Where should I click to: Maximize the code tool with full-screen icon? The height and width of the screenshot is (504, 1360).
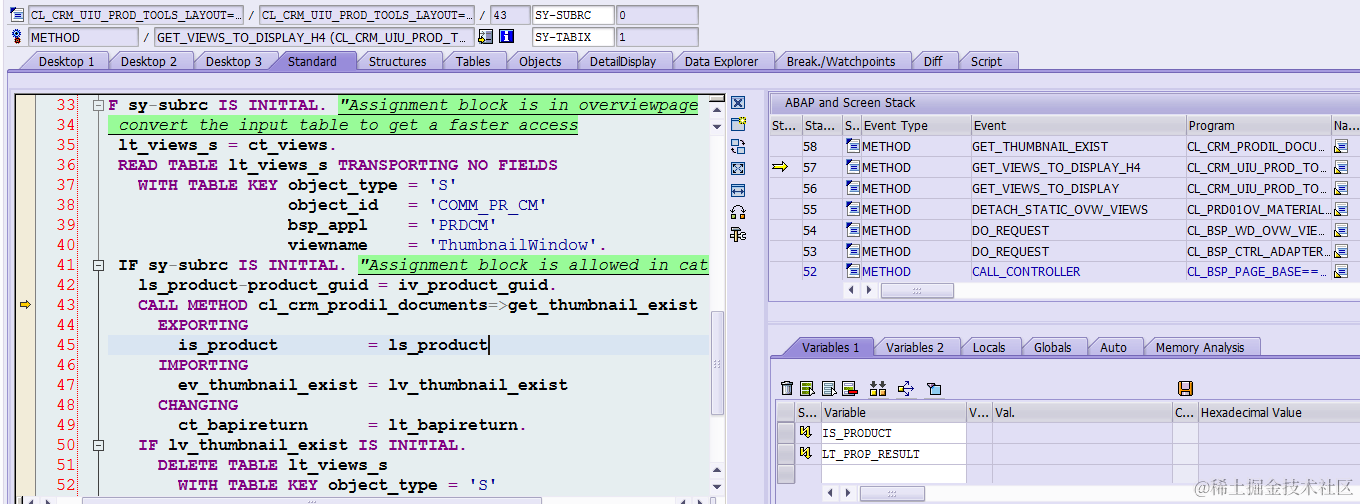click(x=738, y=169)
